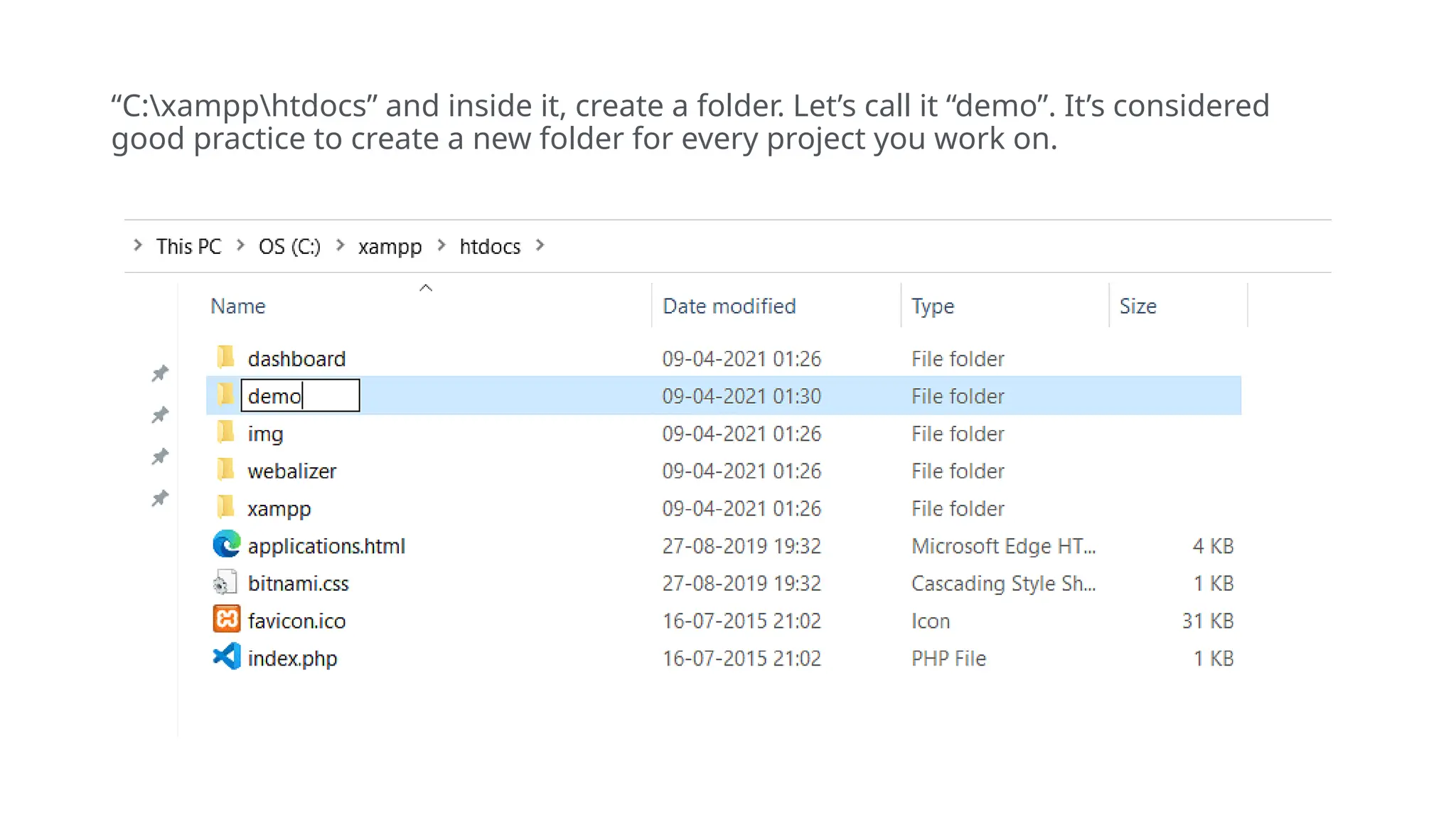
Task: Select the webalizer folder name
Action: coord(291,471)
